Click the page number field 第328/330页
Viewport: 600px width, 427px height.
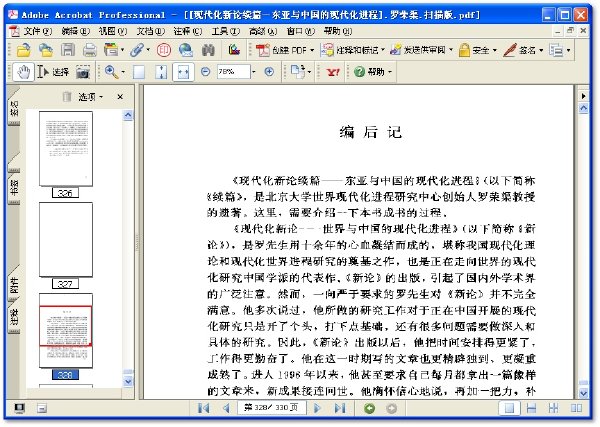click(271, 408)
